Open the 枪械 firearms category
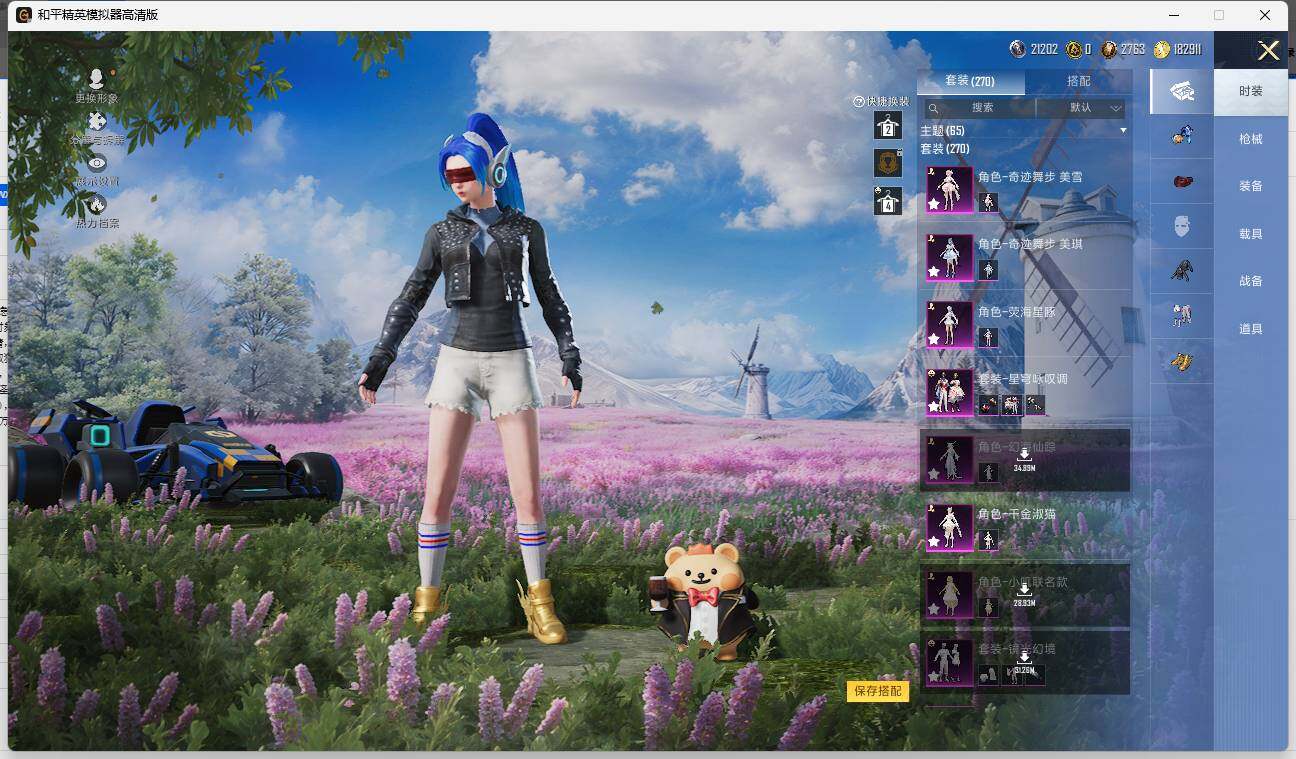 [x=1251, y=139]
